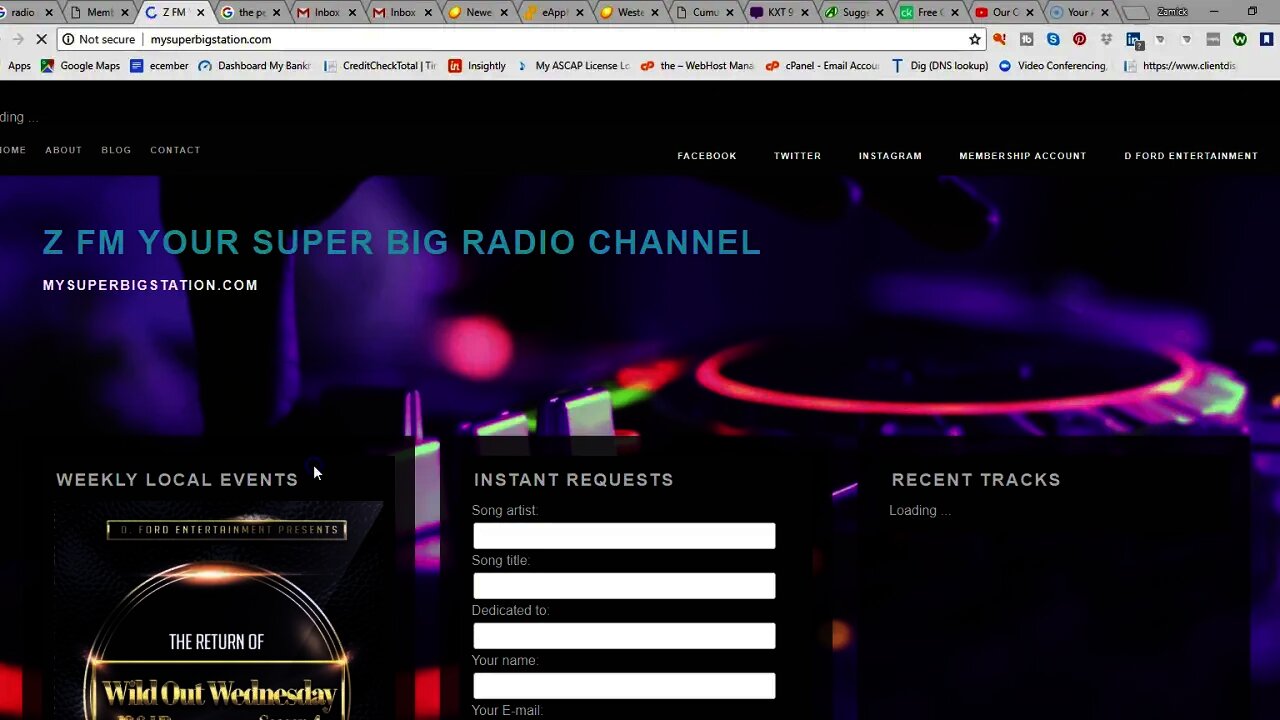
Task: Click the address bar URL
Action: [210, 39]
